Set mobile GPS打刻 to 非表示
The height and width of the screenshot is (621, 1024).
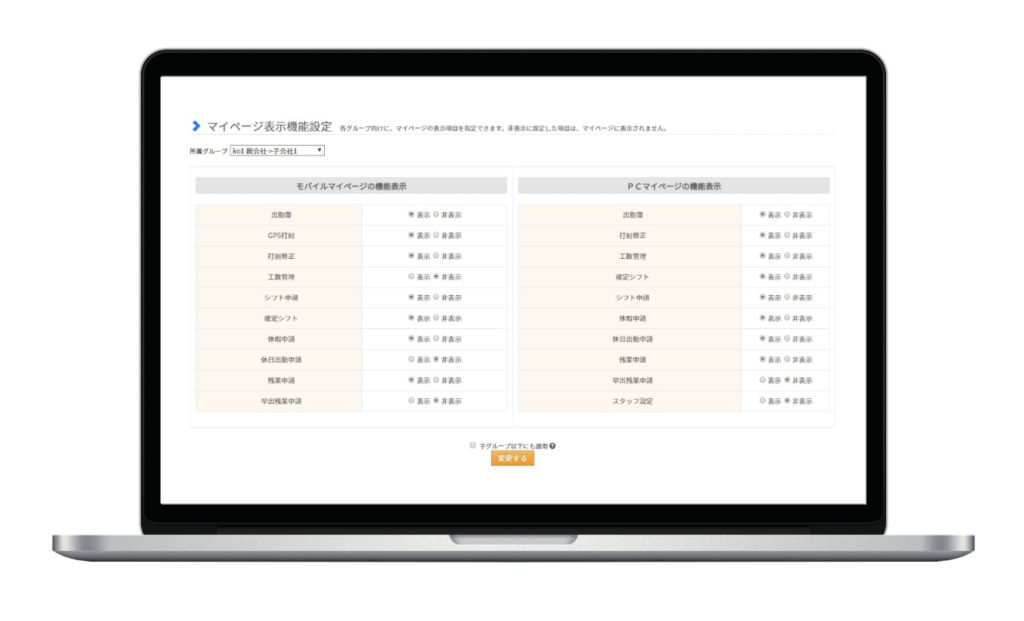(436, 235)
